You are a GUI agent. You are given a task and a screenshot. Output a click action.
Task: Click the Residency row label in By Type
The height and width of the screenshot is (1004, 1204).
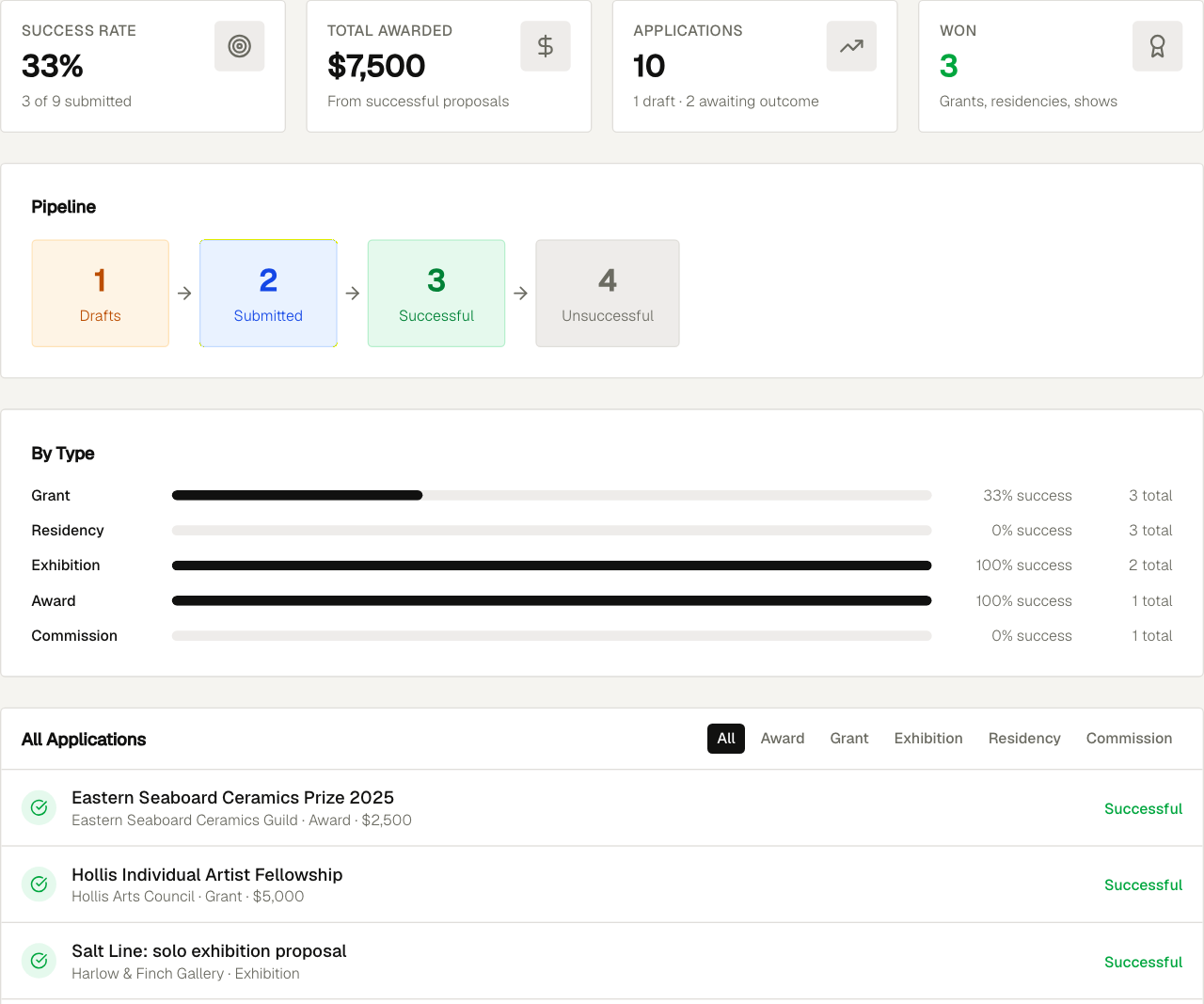coord(68,531)
